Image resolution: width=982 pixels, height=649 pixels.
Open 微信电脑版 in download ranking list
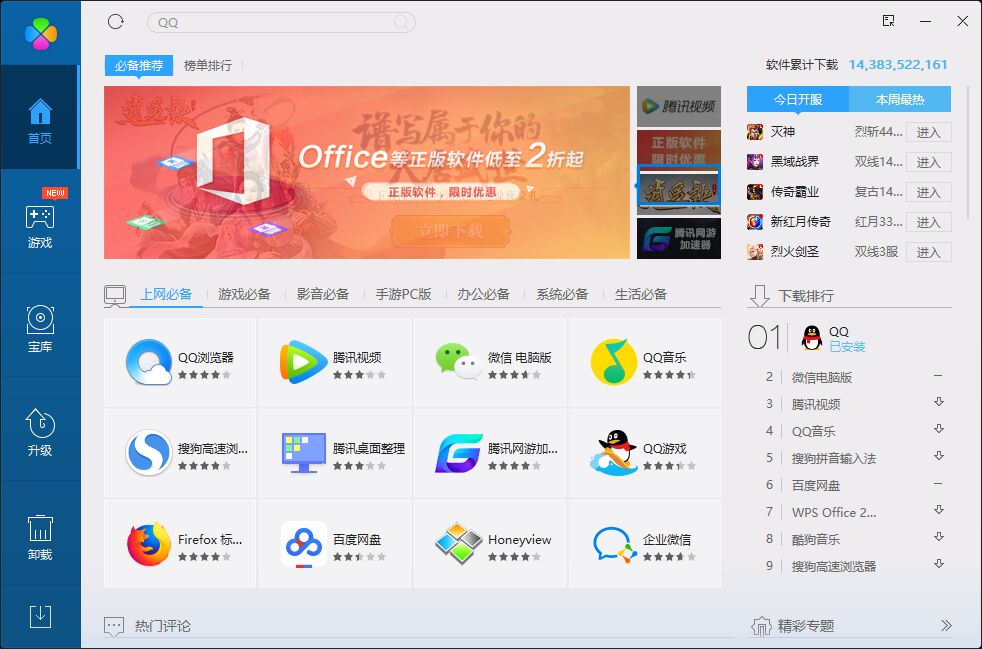click(x=822, y=377)
